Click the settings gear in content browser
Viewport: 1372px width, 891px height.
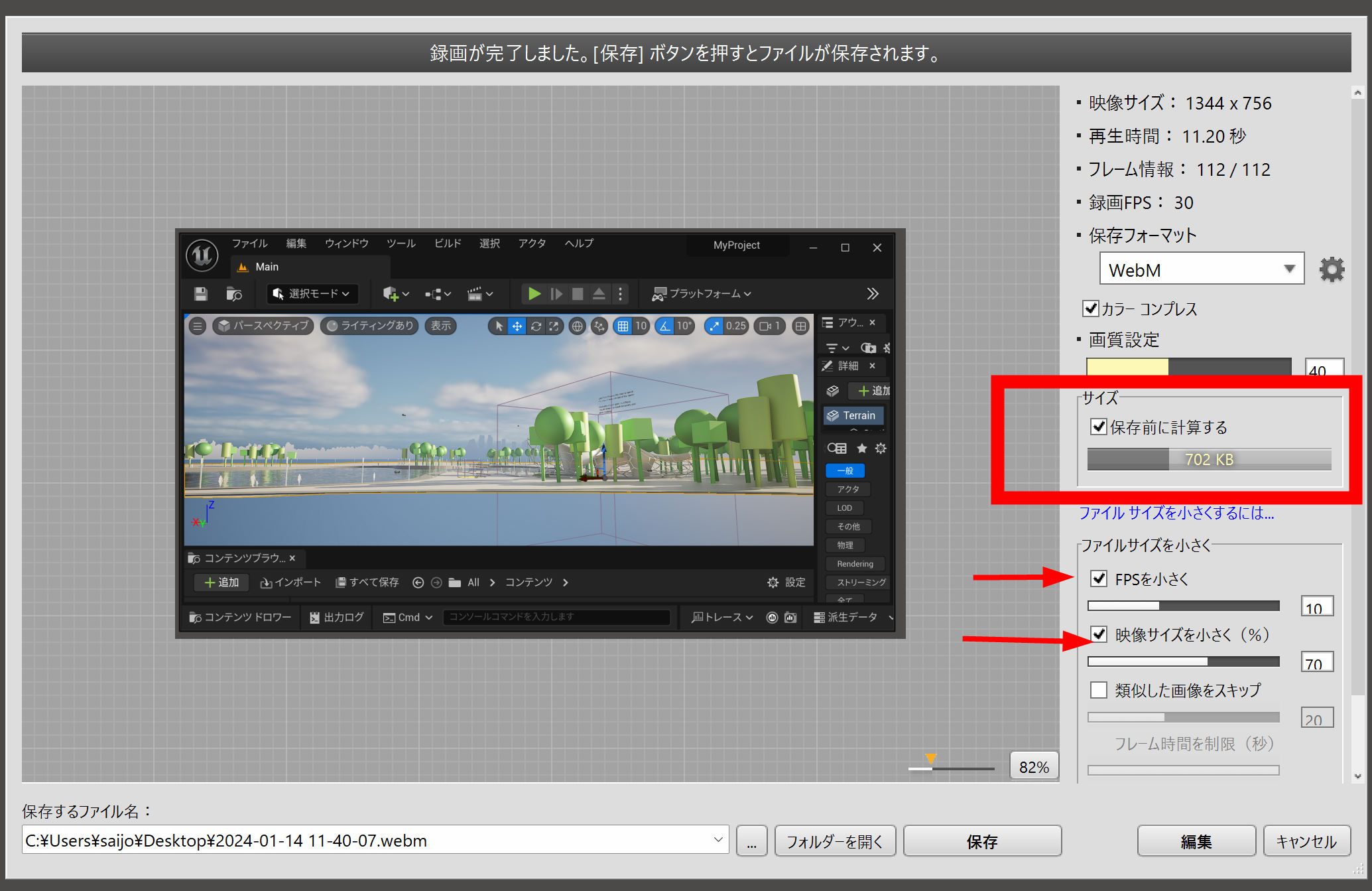pyautogui.click(x=773, y=582)
